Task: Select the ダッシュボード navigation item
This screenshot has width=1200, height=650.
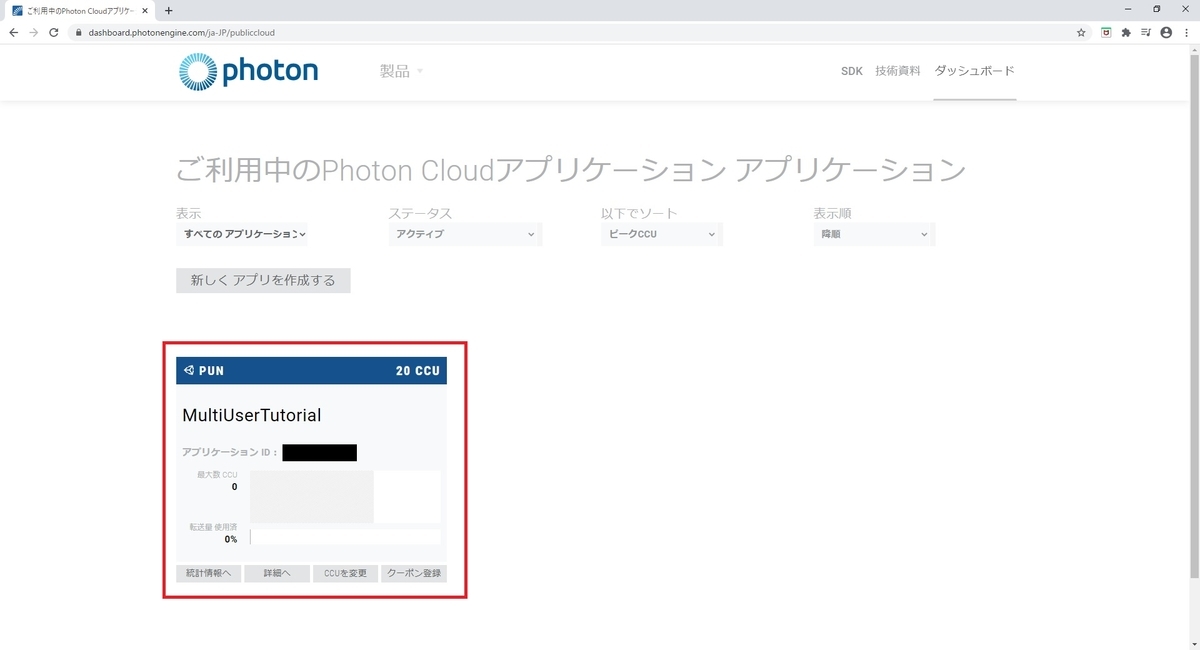Action: [x=974, y=71]
